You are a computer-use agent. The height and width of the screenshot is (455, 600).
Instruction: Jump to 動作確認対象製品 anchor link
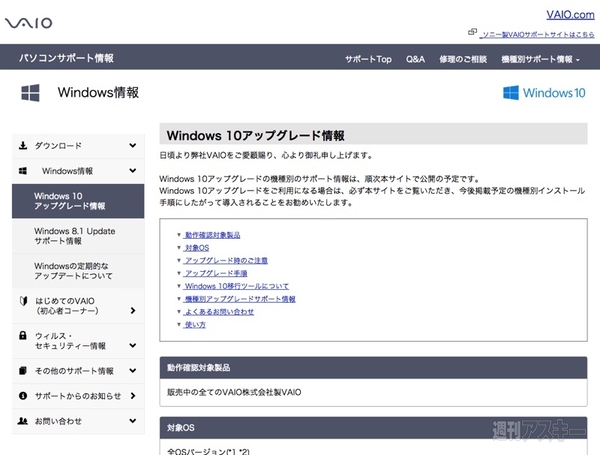tap(212, 235)
